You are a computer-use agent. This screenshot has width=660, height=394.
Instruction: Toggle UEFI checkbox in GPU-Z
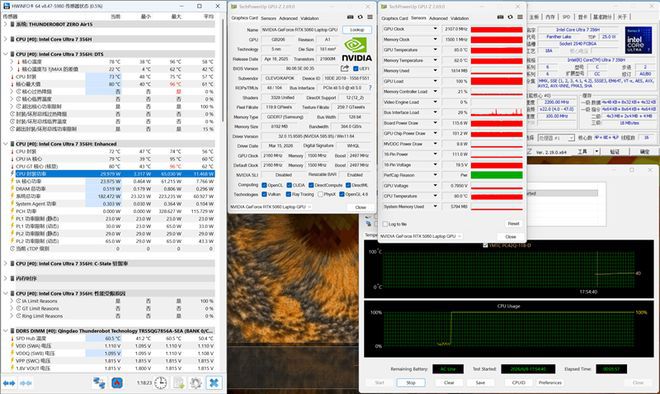coord(356,69)
